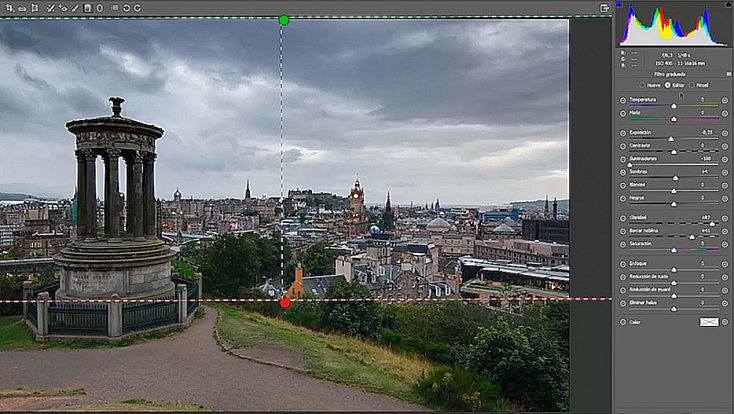Increase Saturación with its plus button

725,244
